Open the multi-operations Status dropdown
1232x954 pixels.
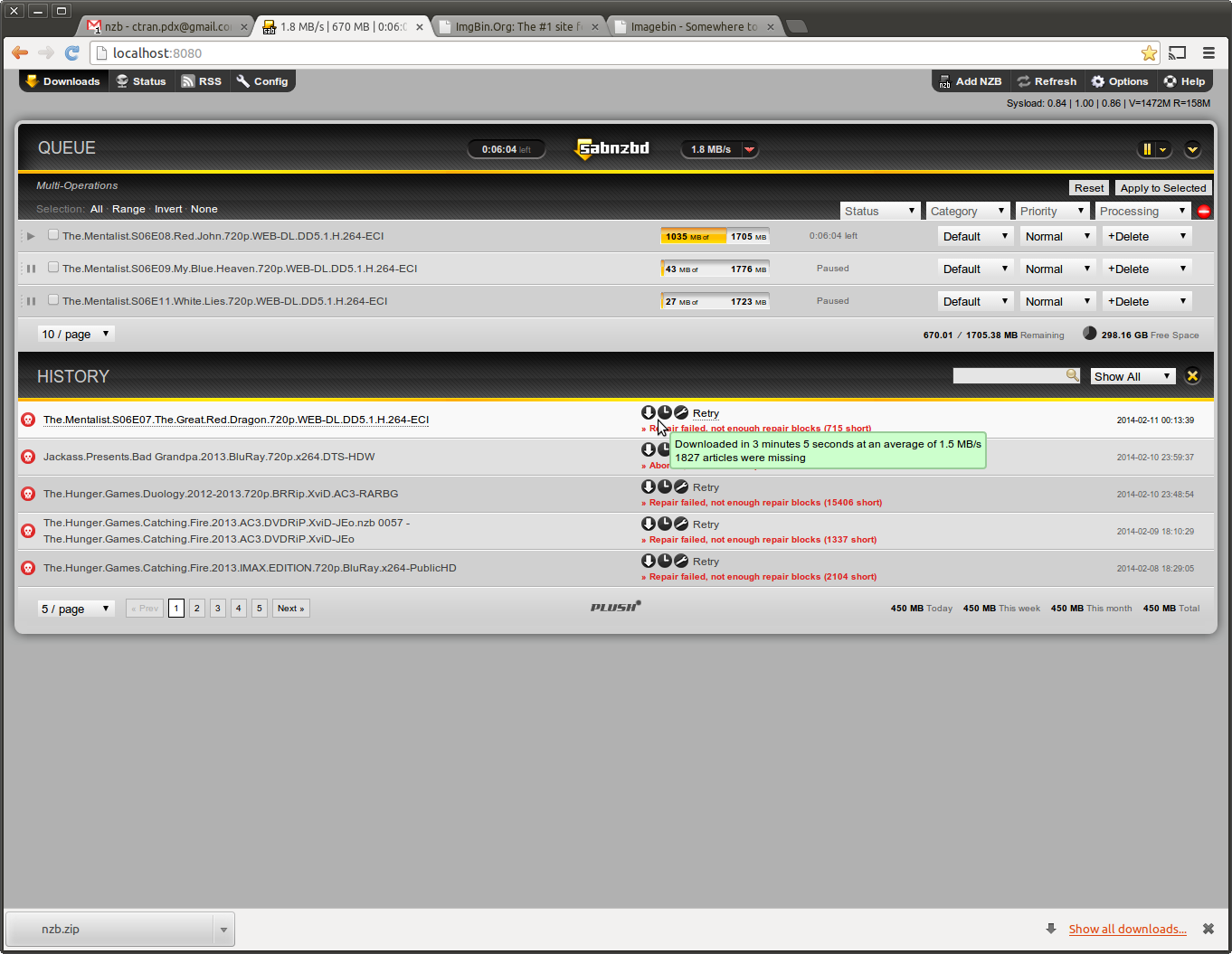point(880,211)
